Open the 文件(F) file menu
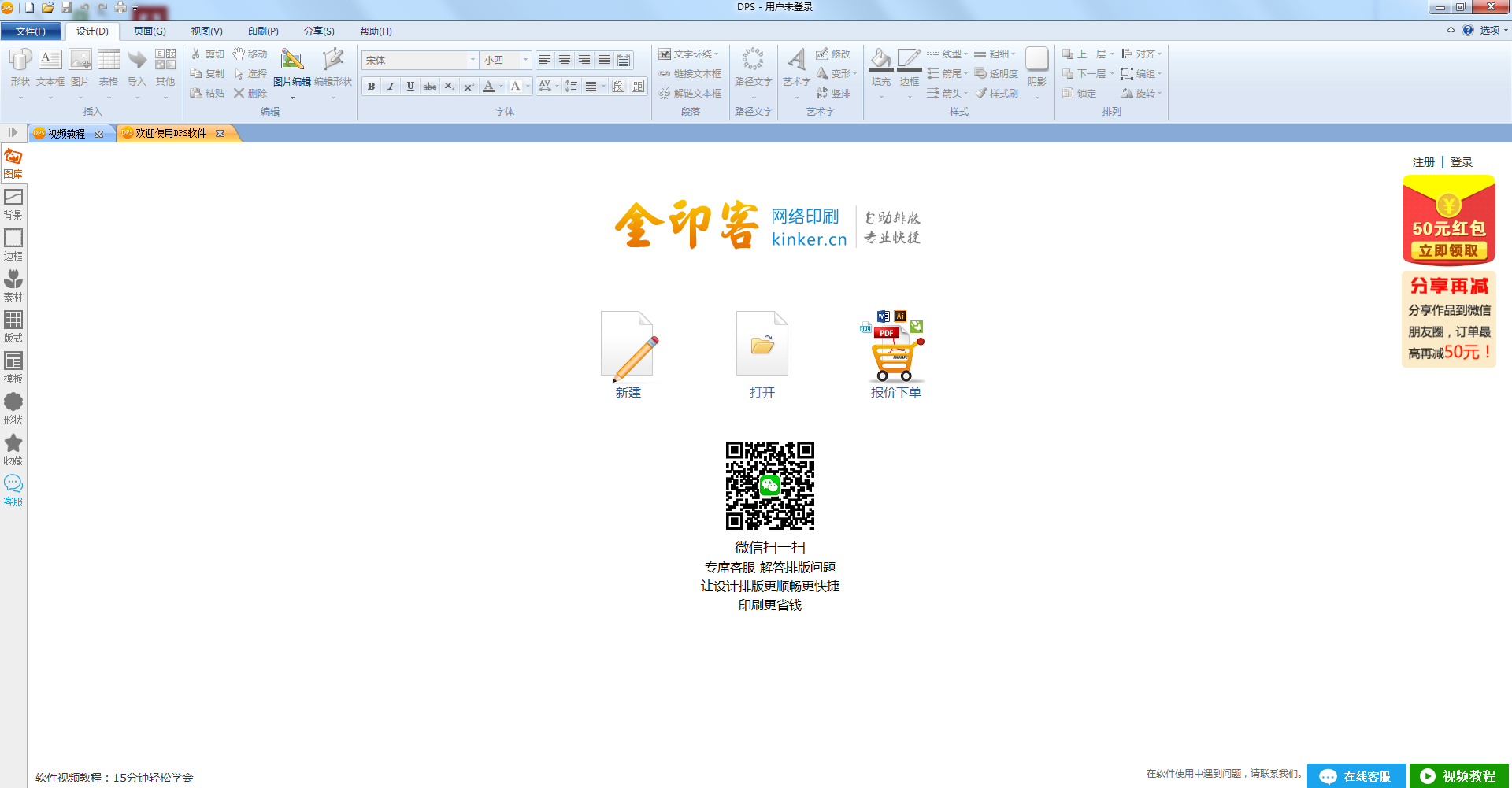The image size is (1512, 788). click(31, 31)
